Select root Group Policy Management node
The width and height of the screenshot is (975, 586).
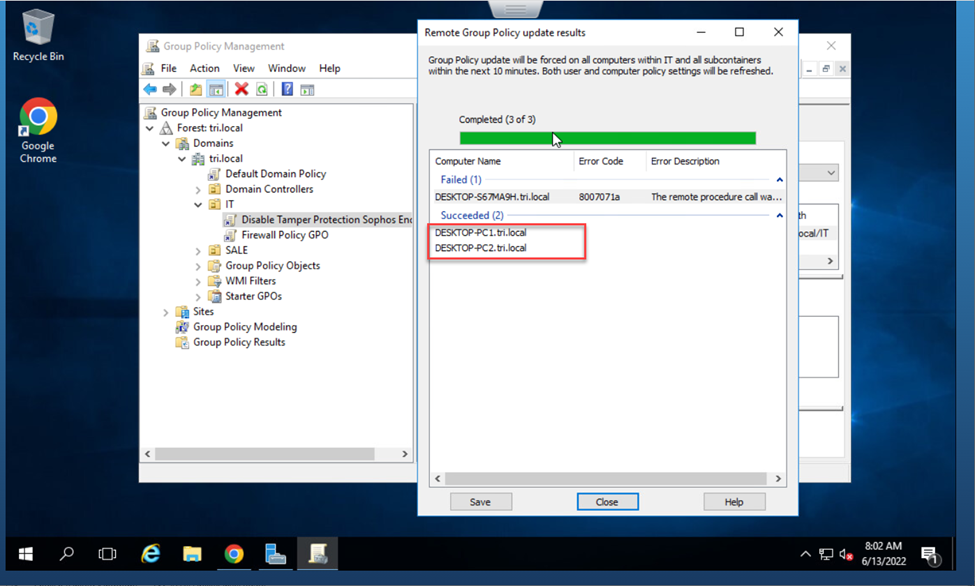(x=221, y=113)
